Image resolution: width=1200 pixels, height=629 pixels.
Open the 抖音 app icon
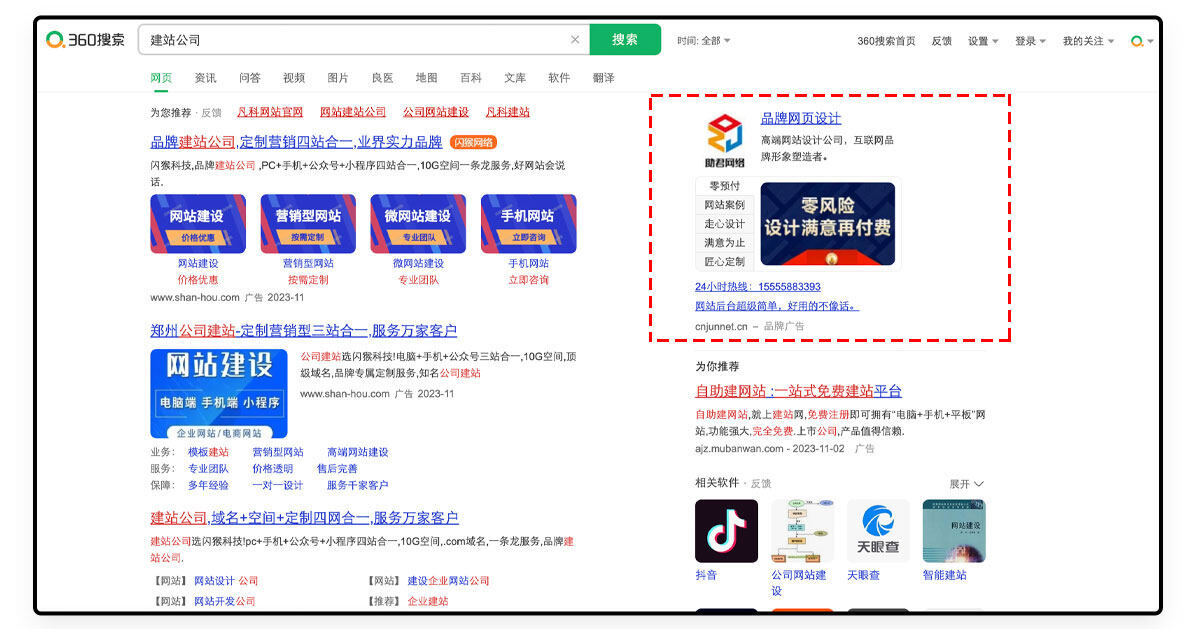coord(726,531)
